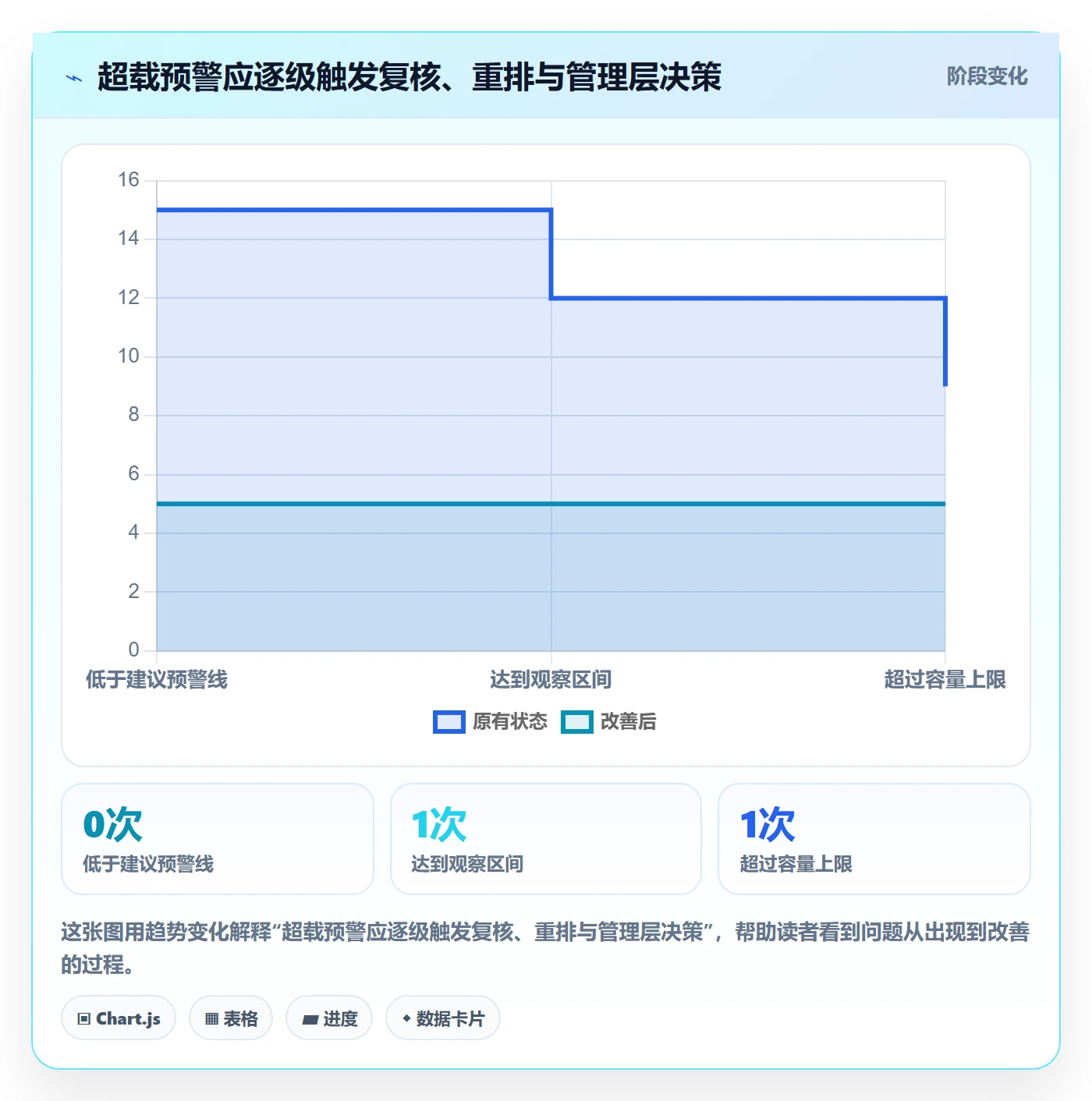Click the y-axis value 0
The image size is (1092, 1101).
(134, 650)
